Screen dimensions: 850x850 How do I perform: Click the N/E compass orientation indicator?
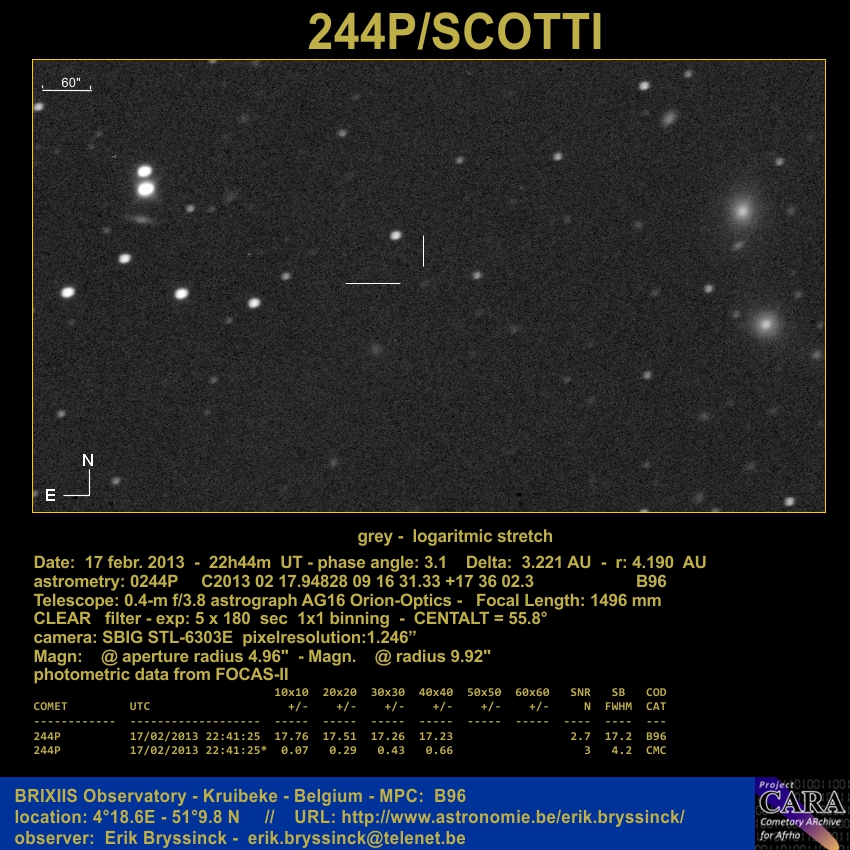69,478
